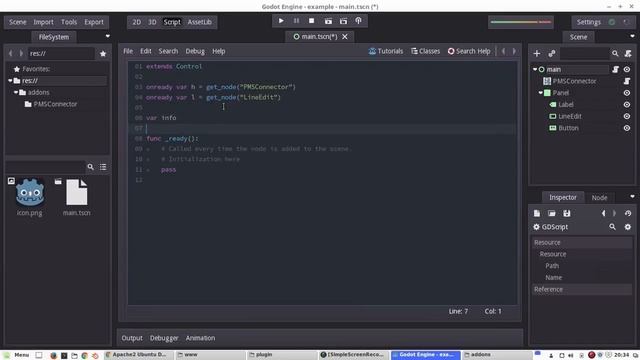
Task: Pause the running scene
Action: [296, 21]
